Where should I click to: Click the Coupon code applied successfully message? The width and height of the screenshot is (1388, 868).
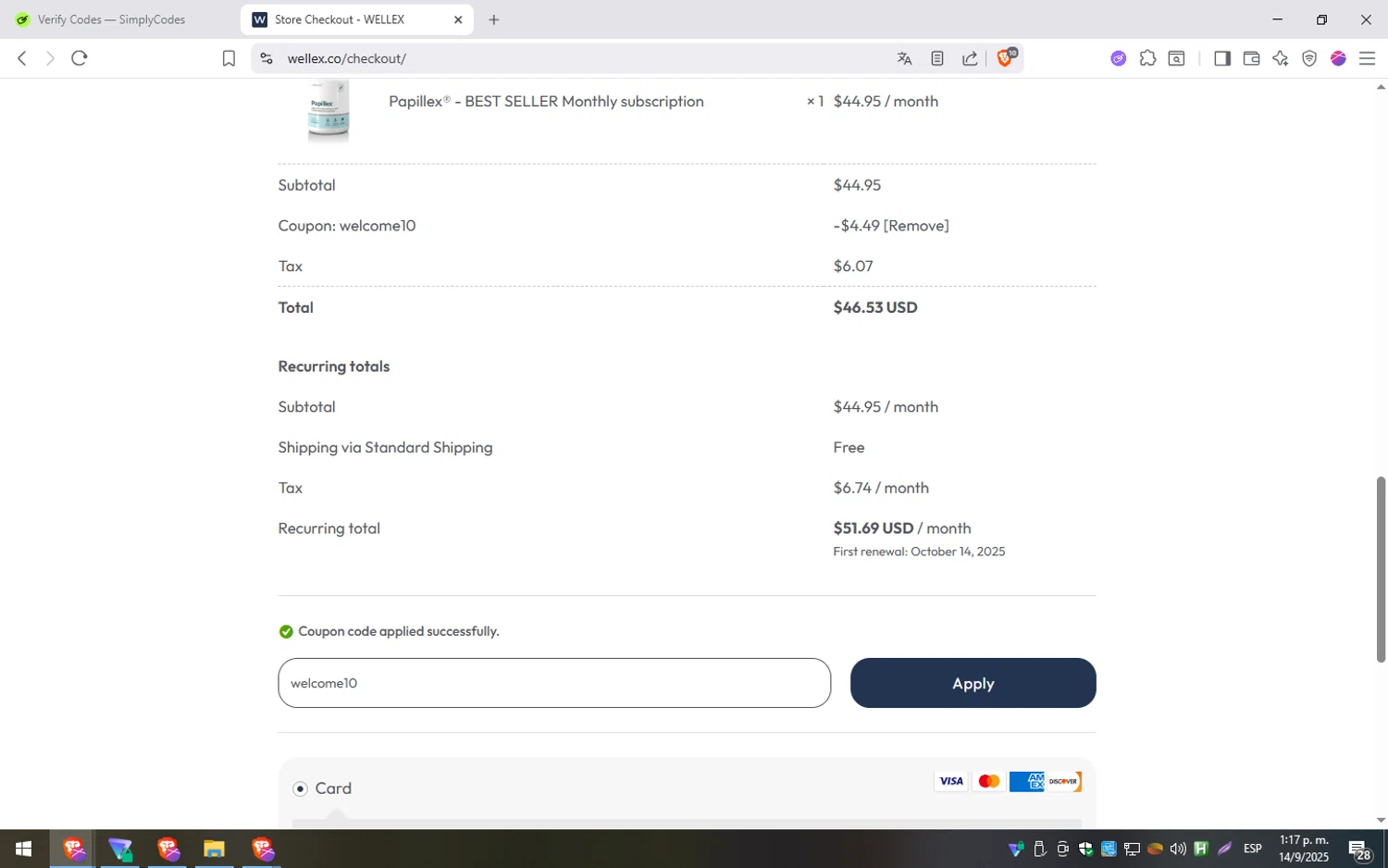pos(398,631)
